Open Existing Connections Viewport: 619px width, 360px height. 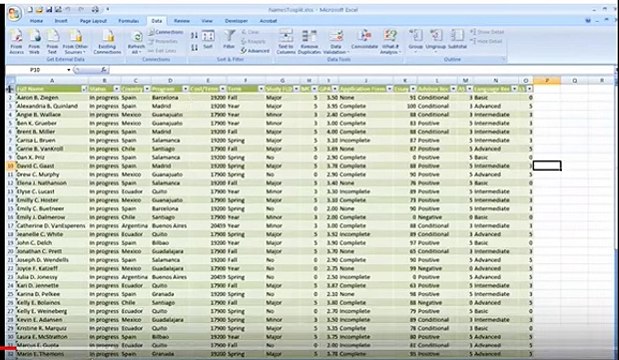[x=107, y=42]
